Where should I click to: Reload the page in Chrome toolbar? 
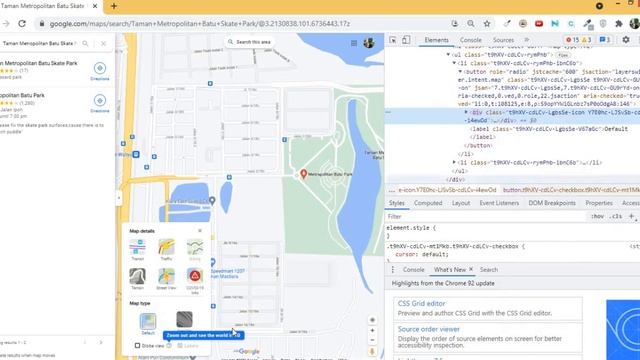tap(22, 24)
